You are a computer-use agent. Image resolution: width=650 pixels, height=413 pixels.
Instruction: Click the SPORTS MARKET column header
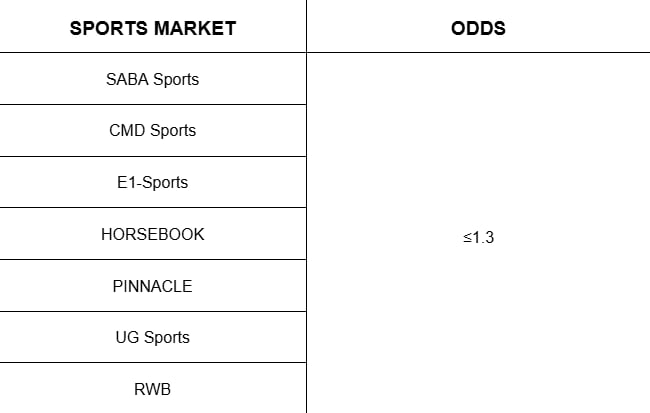pos(153,28)
